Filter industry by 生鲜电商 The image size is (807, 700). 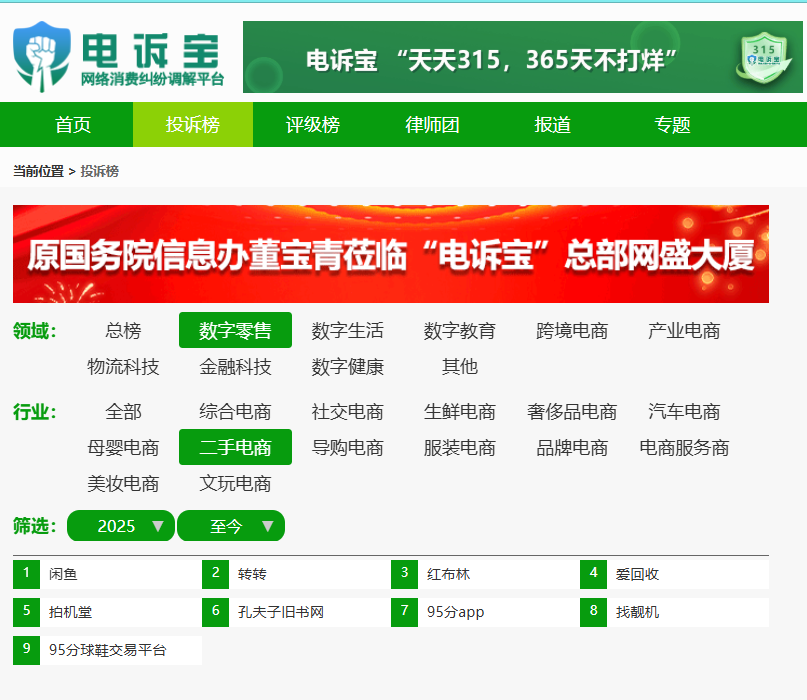[460, 412]
